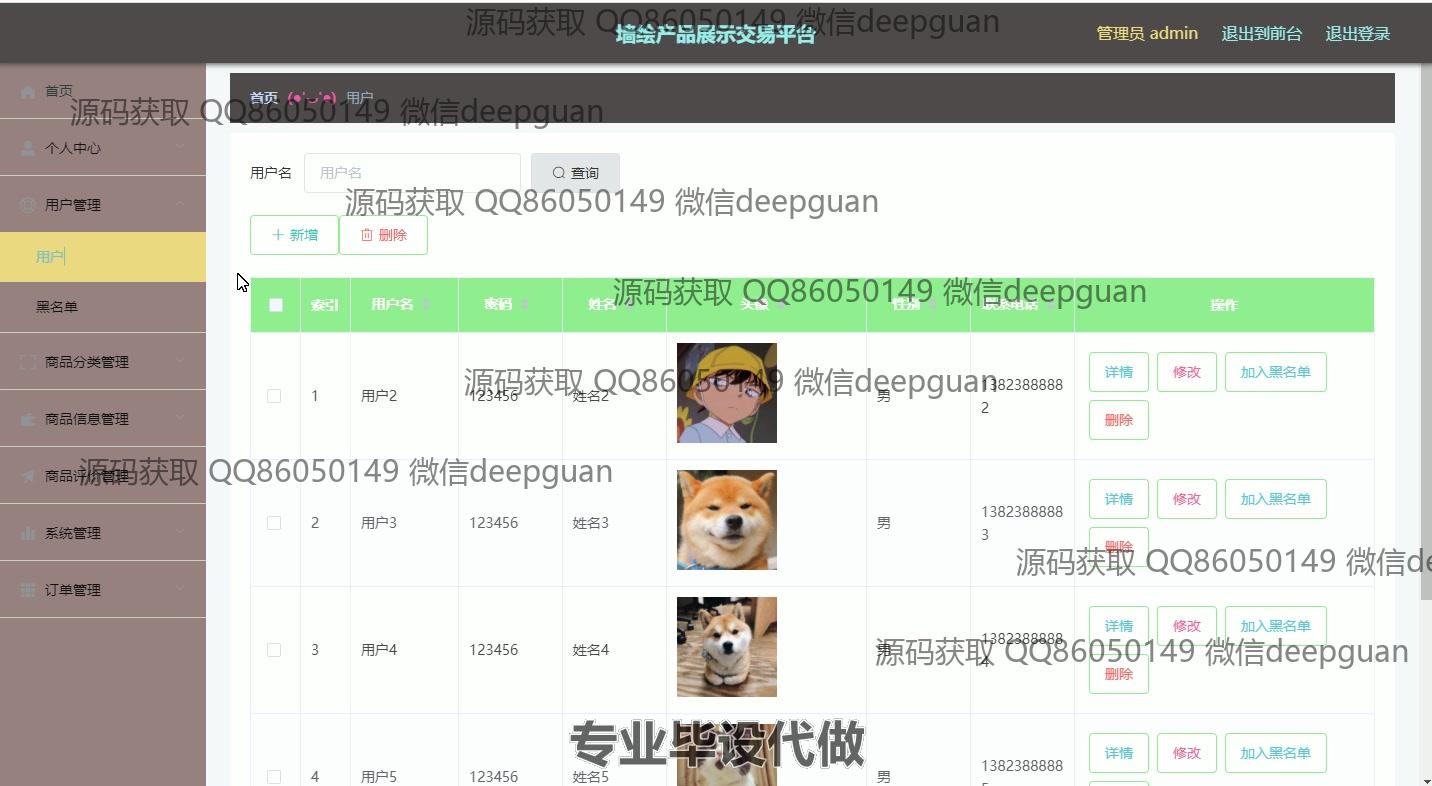
Task: Click the icon beside 商品信息管理
Action: 28,419
